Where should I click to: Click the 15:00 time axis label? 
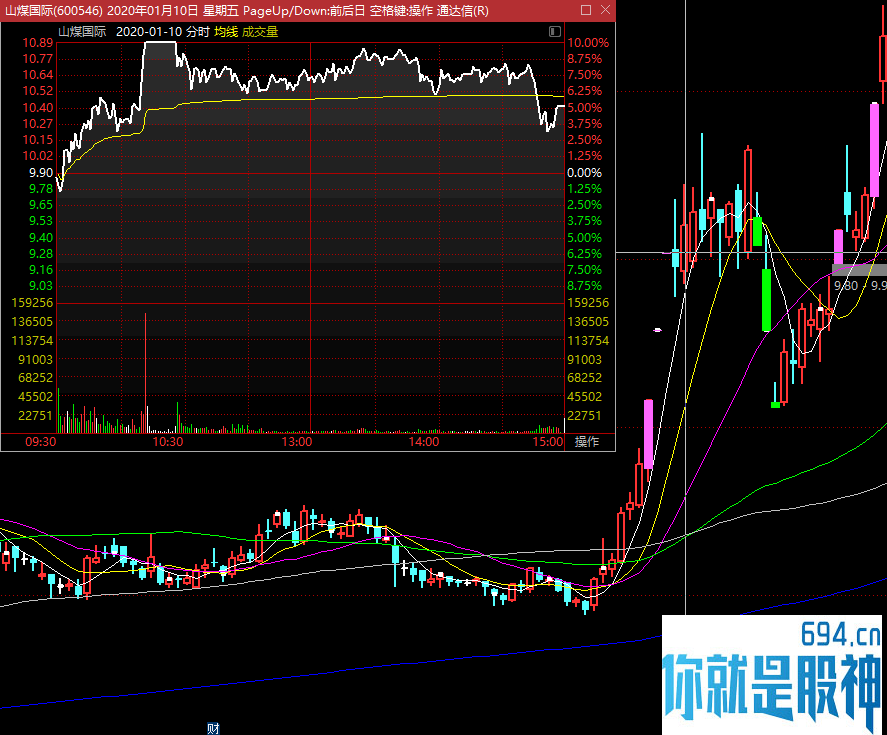(548, 442)
